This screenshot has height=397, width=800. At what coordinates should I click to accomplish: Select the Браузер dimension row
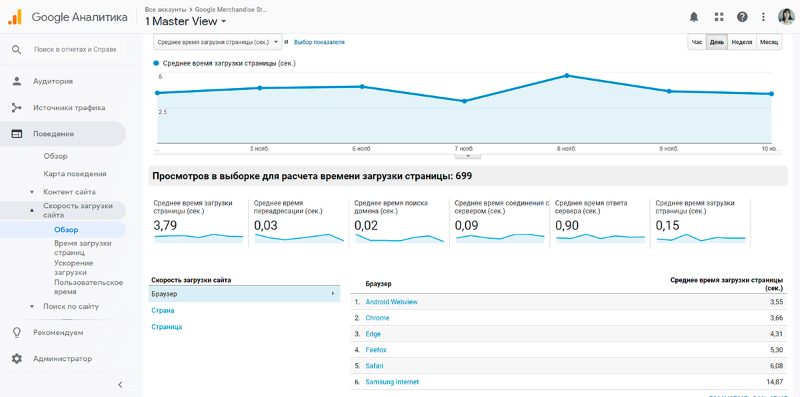(x=244, y=294)
